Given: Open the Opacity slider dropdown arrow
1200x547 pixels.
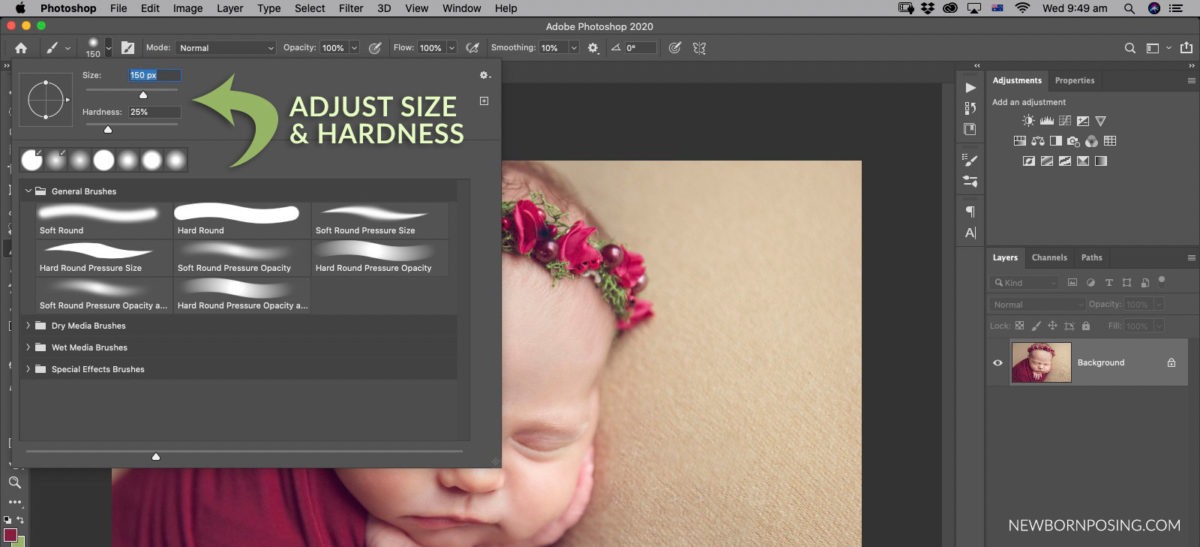Looking at the screenshot, I should [x=354, y=48].
